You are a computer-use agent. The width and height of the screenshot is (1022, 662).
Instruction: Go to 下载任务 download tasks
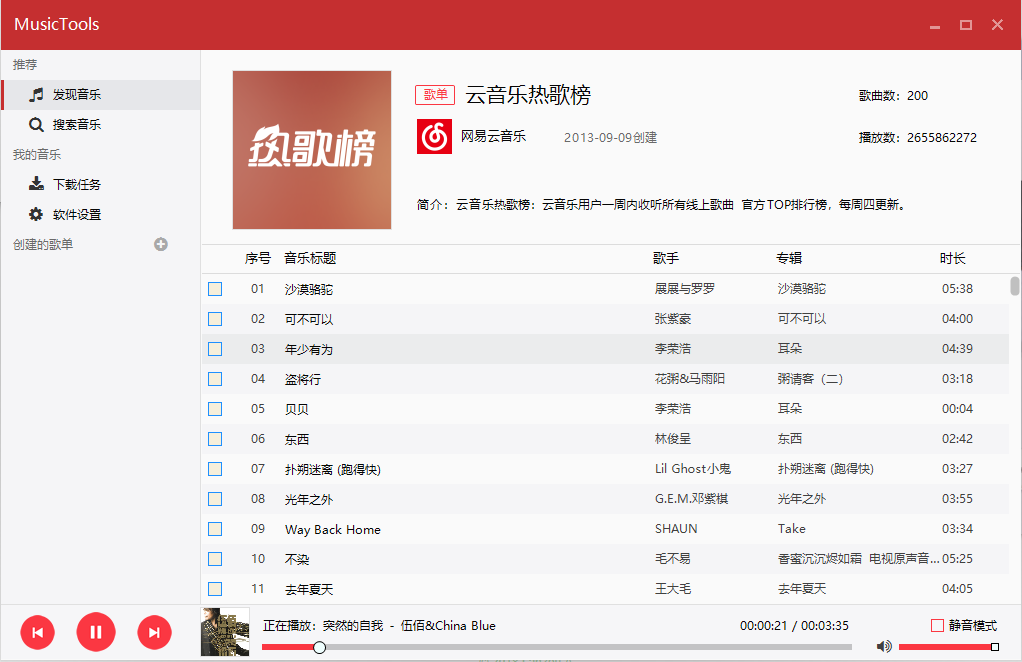[x=77, y=185]
